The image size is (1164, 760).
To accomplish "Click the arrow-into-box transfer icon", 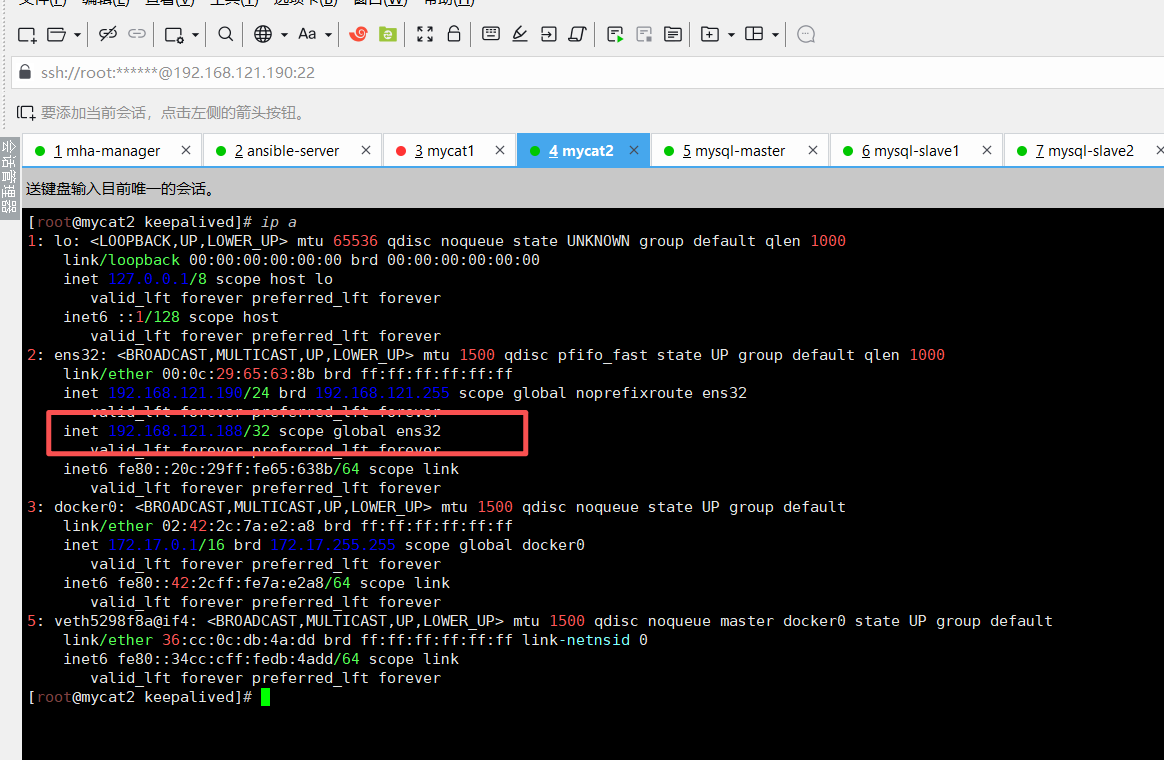I will [x=549, y=34].
